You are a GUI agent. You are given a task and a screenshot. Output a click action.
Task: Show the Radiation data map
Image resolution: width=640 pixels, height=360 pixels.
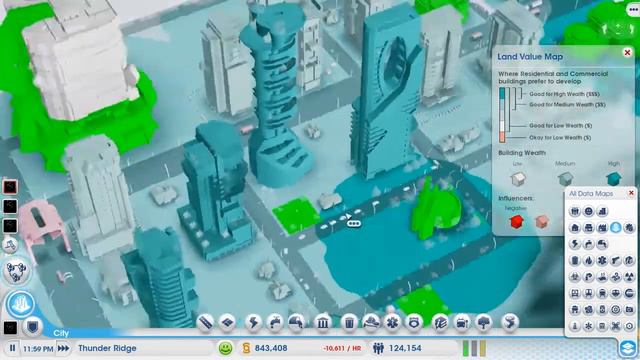click(629, 276)
